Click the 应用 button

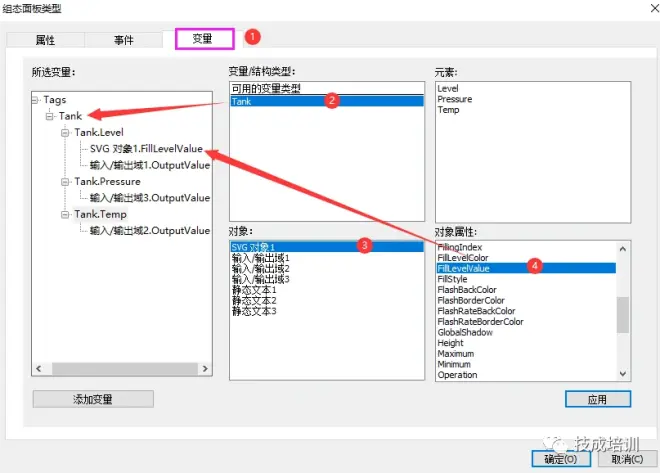[598, 399]
